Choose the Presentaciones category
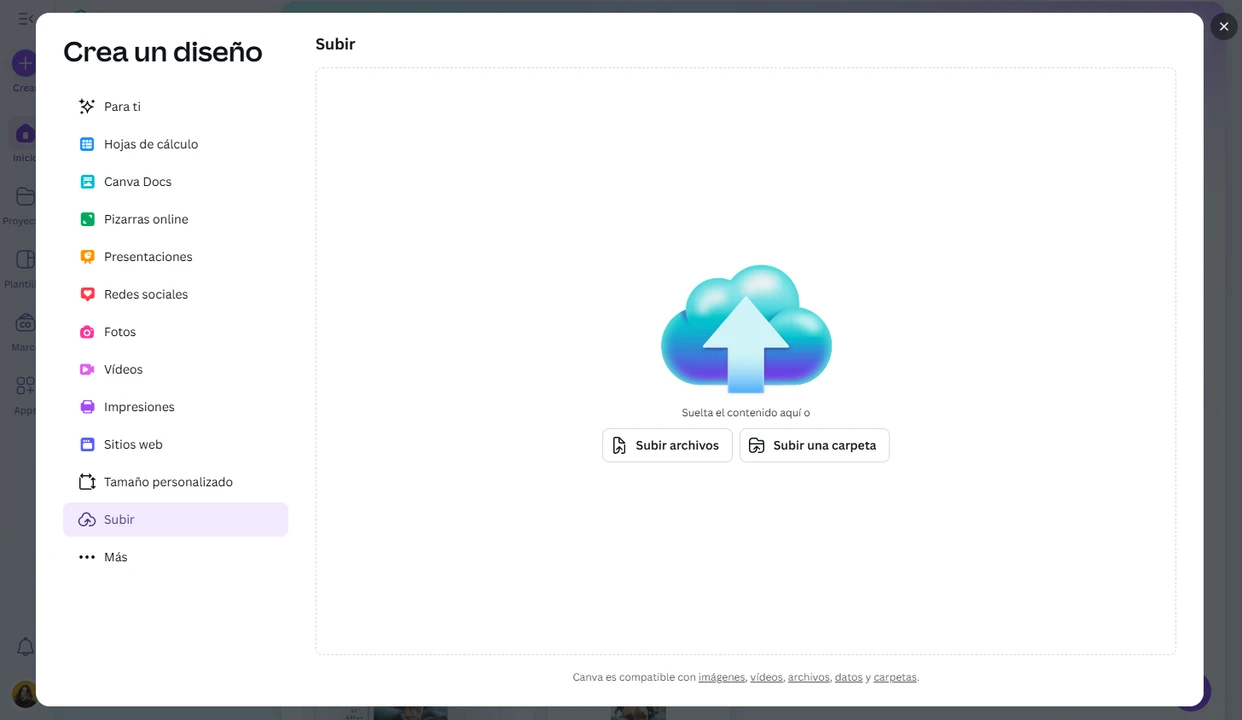Viewport: 1242px width, 720px height. [x=176, y=257]
